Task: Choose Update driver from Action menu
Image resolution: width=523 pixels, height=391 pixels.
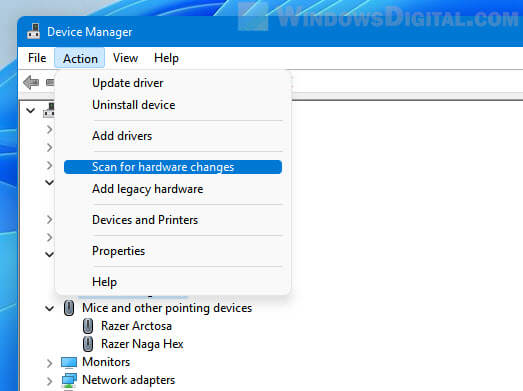Action: point(173,83)
